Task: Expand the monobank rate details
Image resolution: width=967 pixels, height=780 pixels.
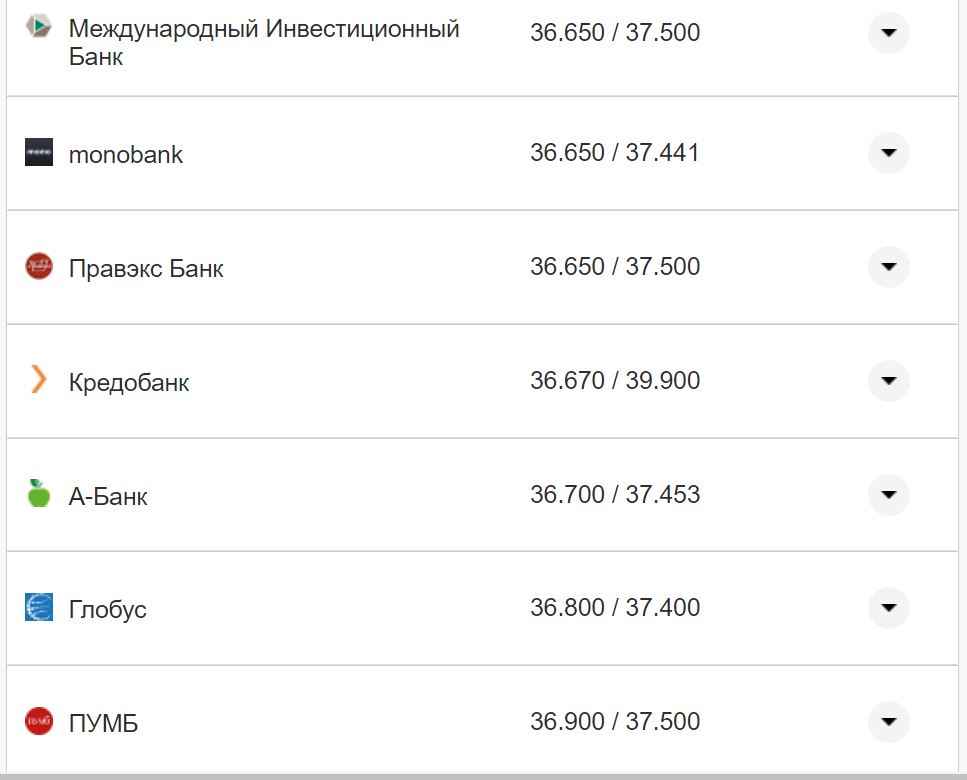Action: 888,153
